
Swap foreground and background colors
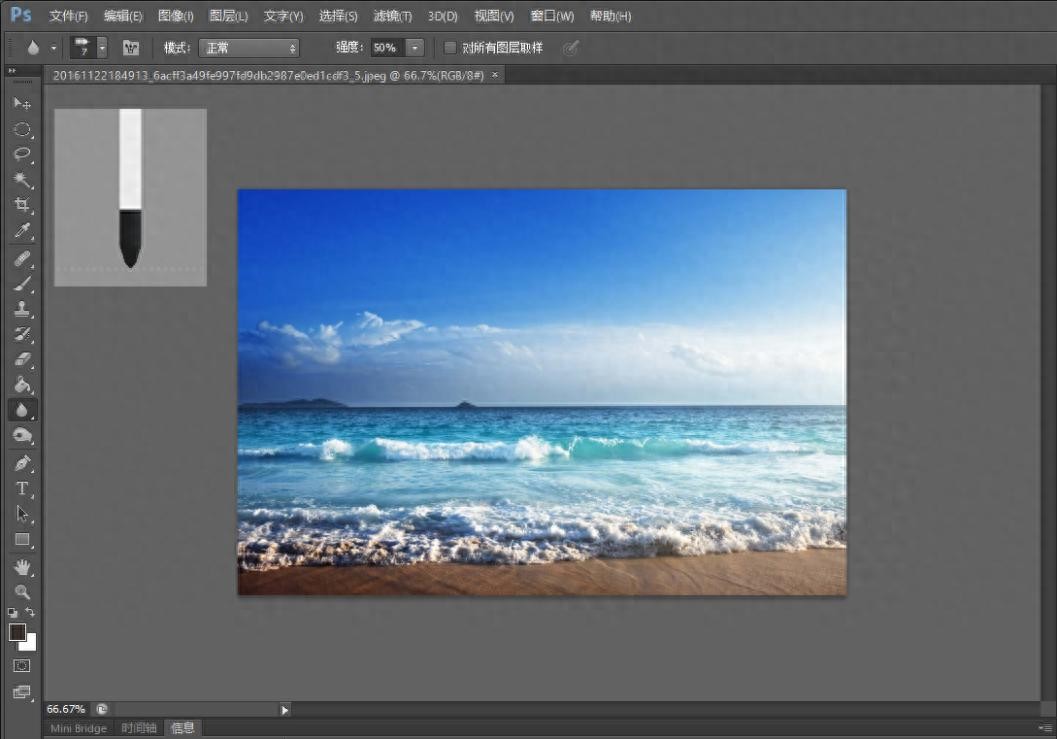(x=31, y=612)
